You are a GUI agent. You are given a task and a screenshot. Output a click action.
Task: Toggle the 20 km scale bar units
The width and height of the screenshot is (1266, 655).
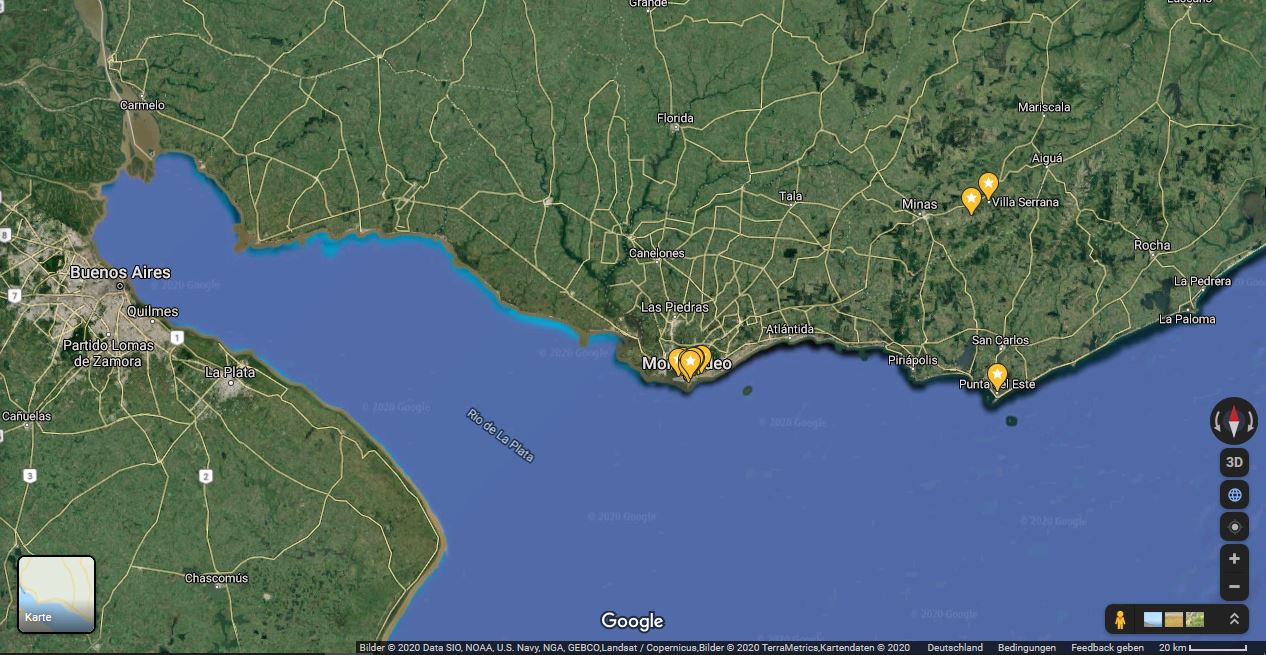point(1205,648)
